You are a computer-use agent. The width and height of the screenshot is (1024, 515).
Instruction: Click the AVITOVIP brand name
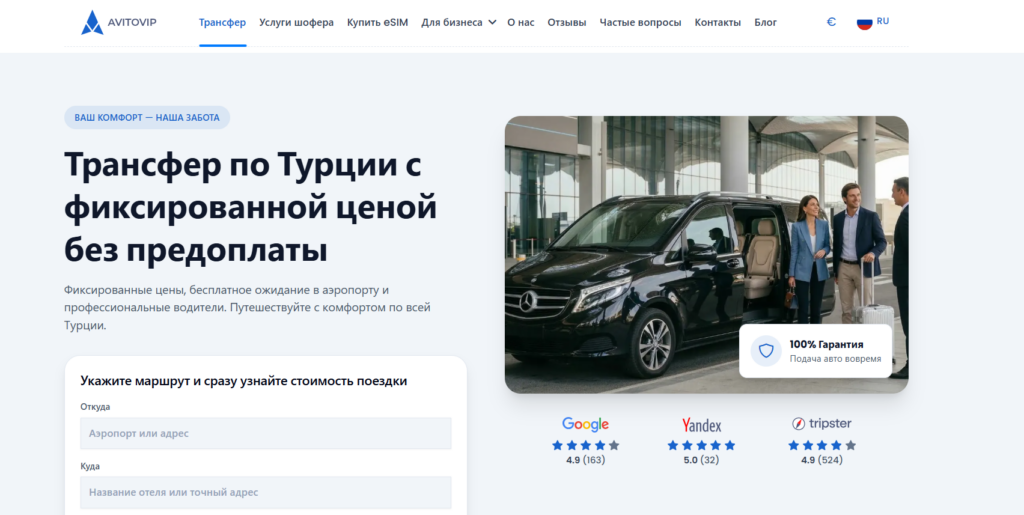[134, 22]
